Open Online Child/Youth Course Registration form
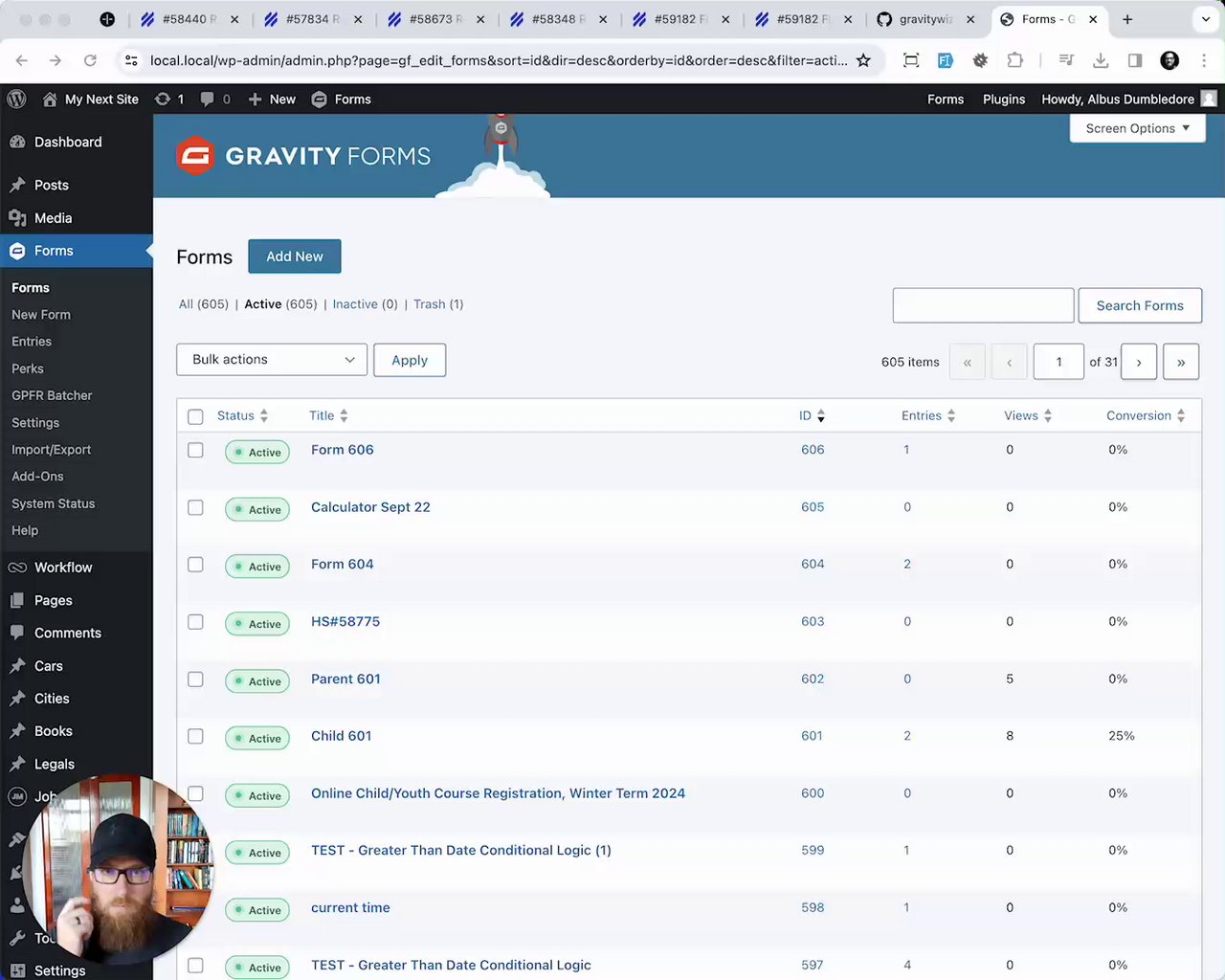 coord(498,793)
